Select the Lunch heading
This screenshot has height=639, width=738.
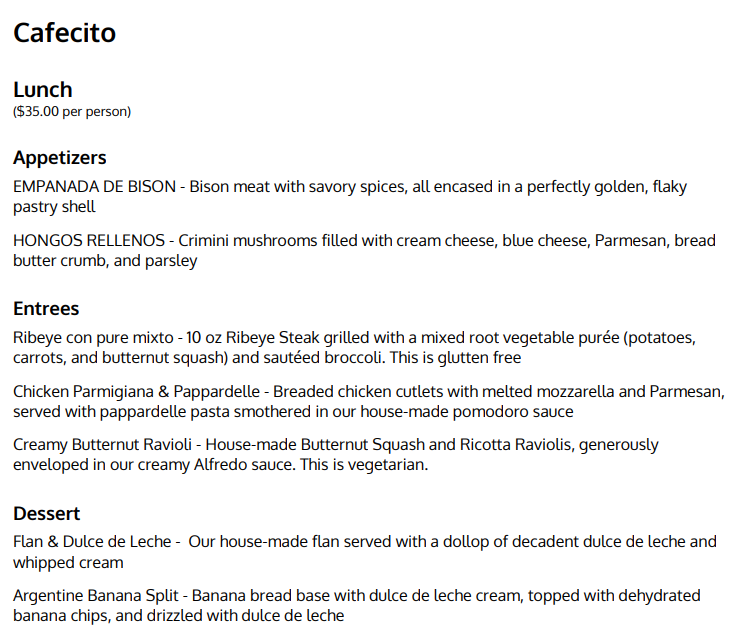[x=43, y=90]
